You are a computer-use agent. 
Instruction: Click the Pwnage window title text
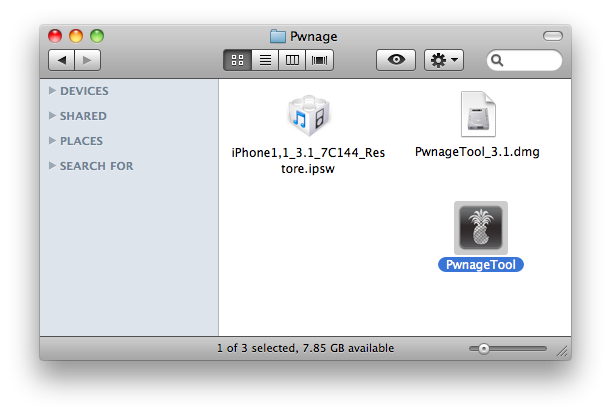313,37
